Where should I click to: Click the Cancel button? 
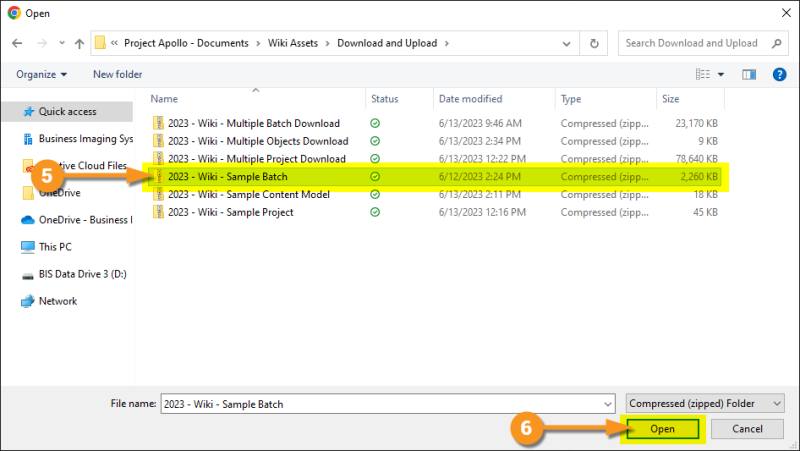tap(748, 429)
